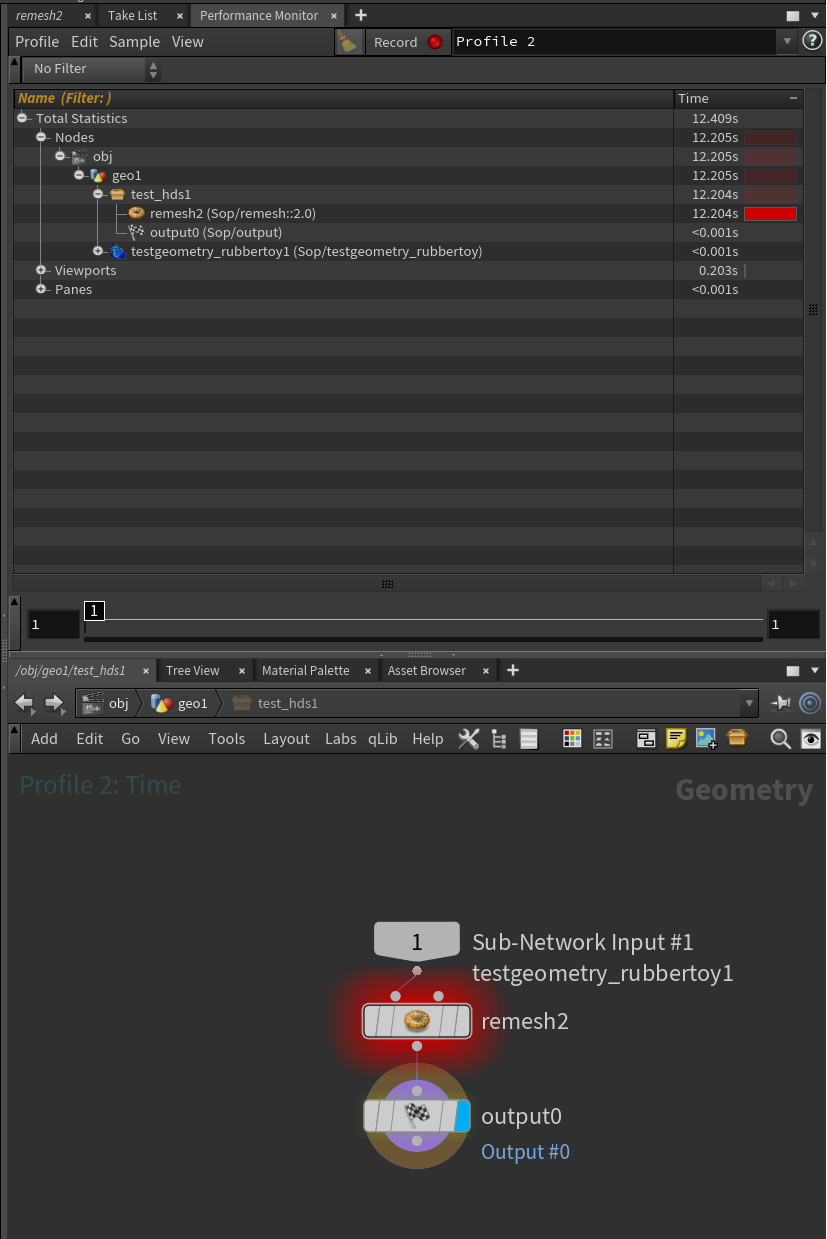Click the background image icon in network toolbar
Image resolution: width=827 pixels, height=1239 pixels.
tap(706, 739)
